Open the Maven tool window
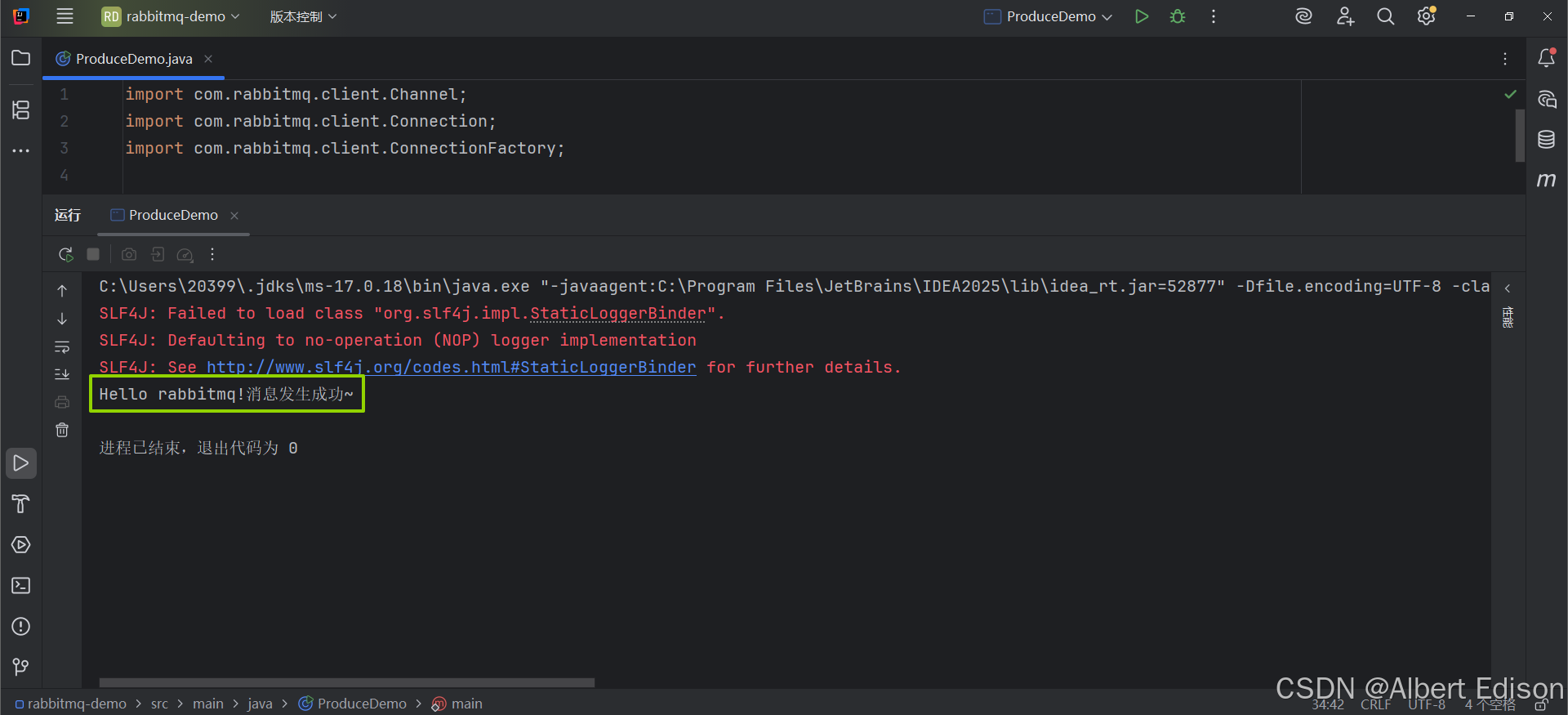1568x715 pixels. click(x=1546, y=180)
